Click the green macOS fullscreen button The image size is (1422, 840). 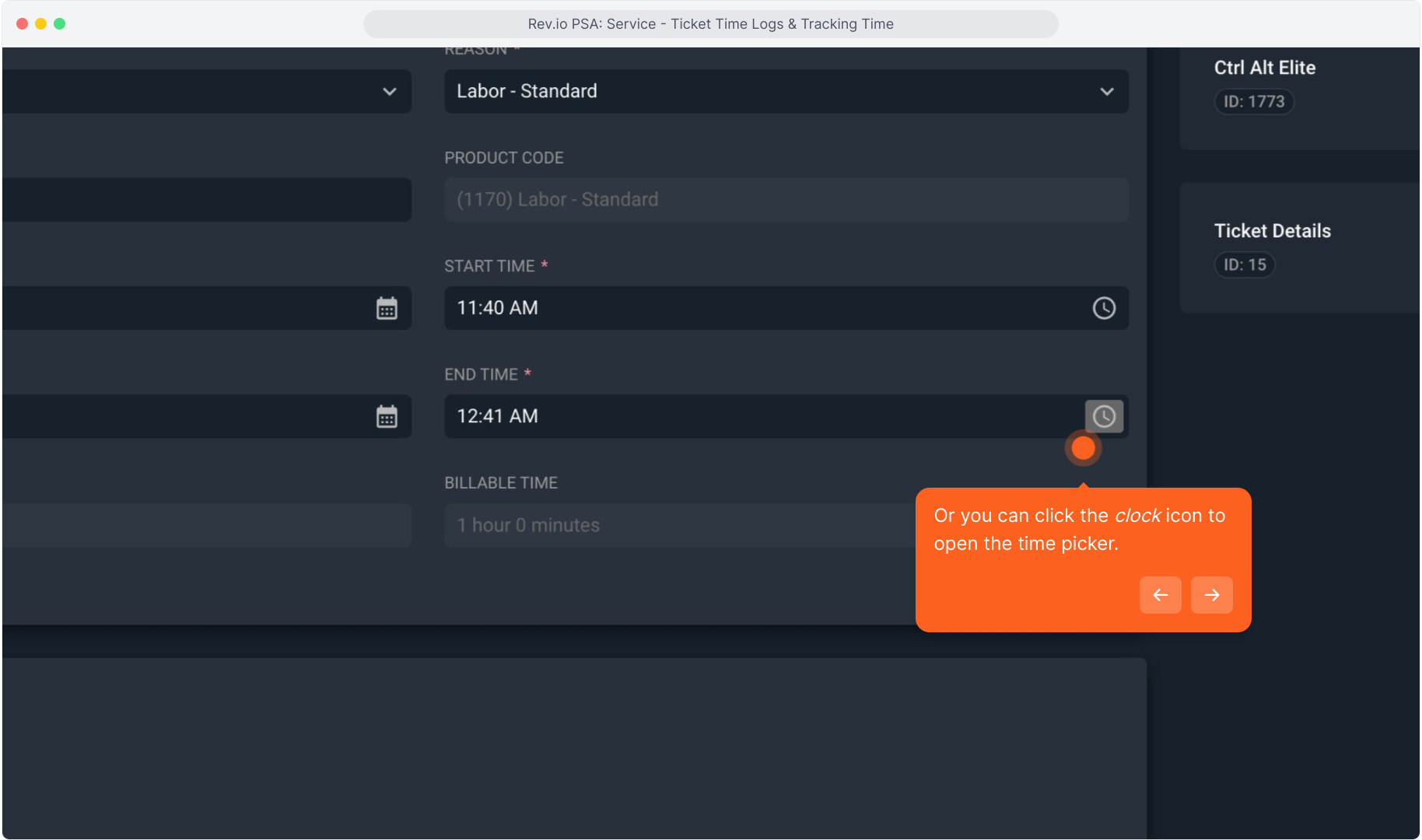[60, 24]
